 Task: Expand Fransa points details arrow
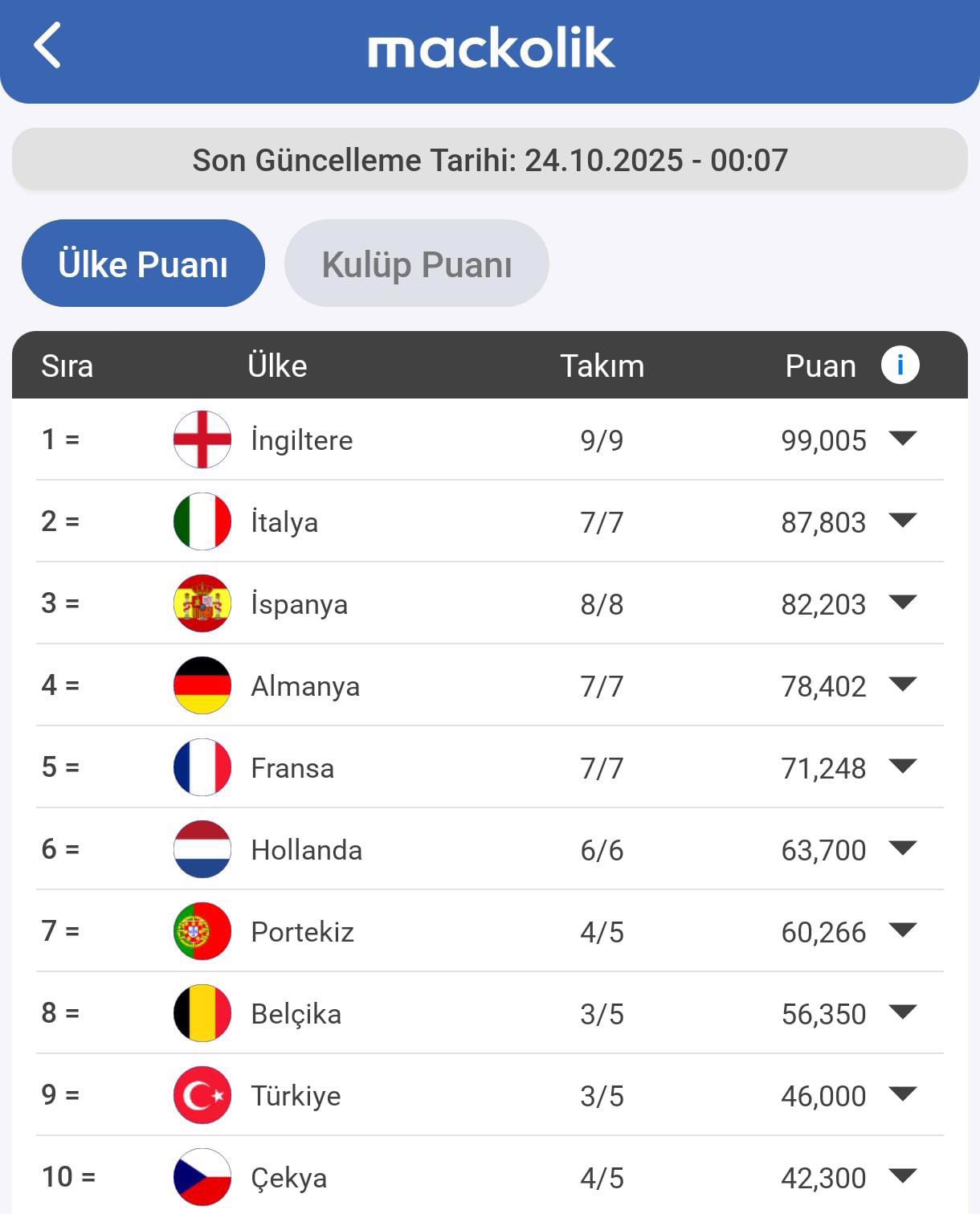pos(903,766)
